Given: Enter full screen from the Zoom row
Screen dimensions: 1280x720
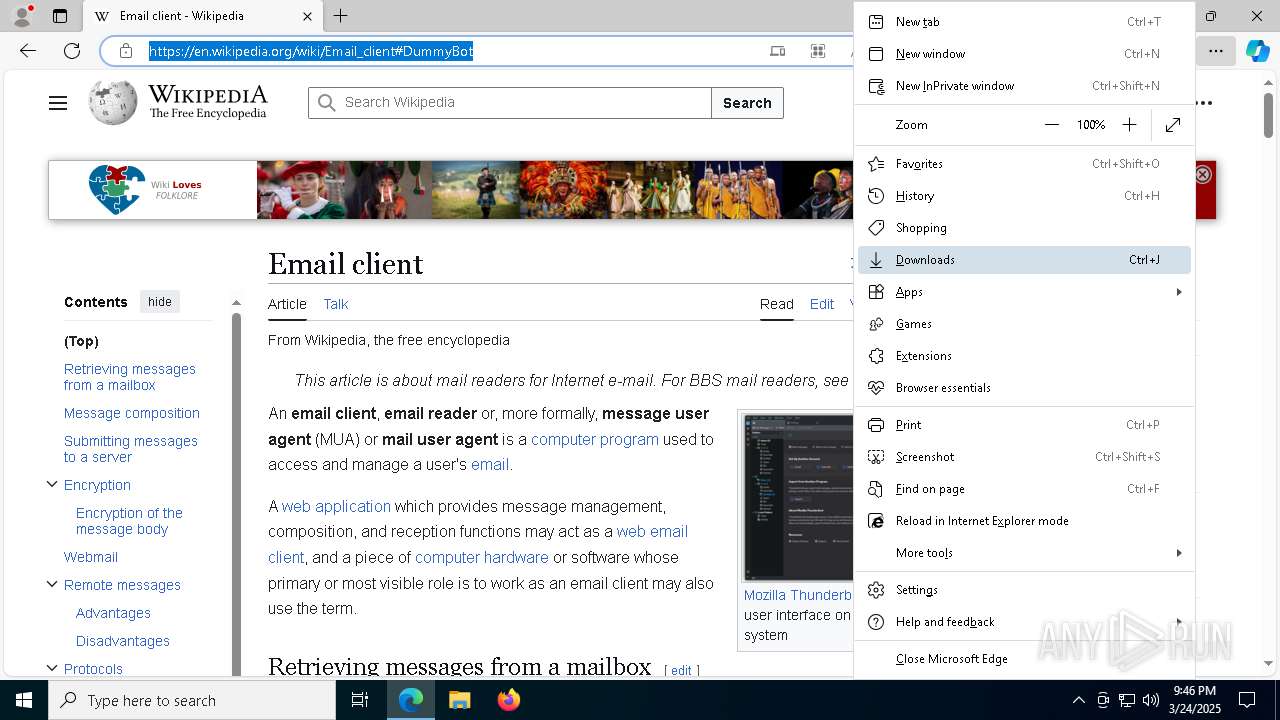Looking at the screenshot, I should coord(1173,125).
